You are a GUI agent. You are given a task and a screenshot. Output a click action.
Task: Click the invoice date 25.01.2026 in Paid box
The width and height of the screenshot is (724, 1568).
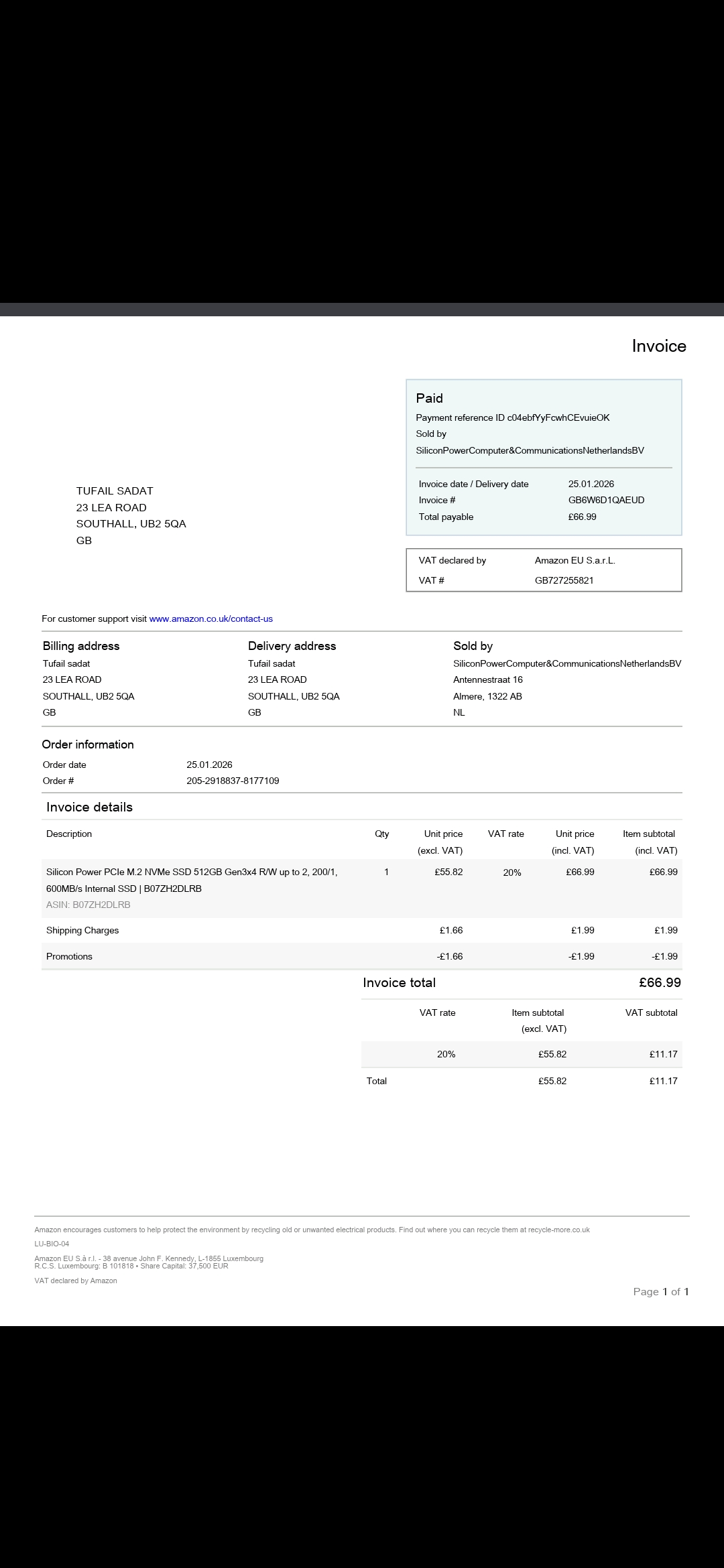coord(591,484)
